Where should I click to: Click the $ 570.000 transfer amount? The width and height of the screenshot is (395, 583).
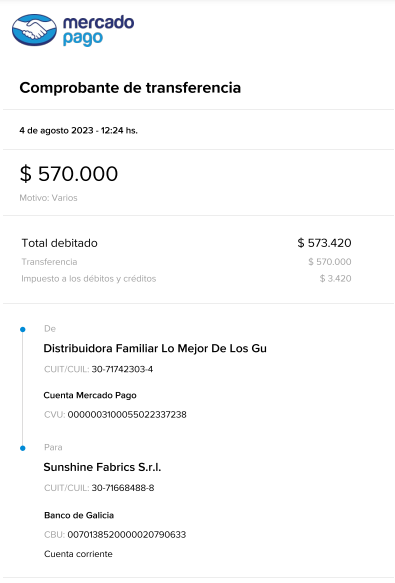coord(69,174)
